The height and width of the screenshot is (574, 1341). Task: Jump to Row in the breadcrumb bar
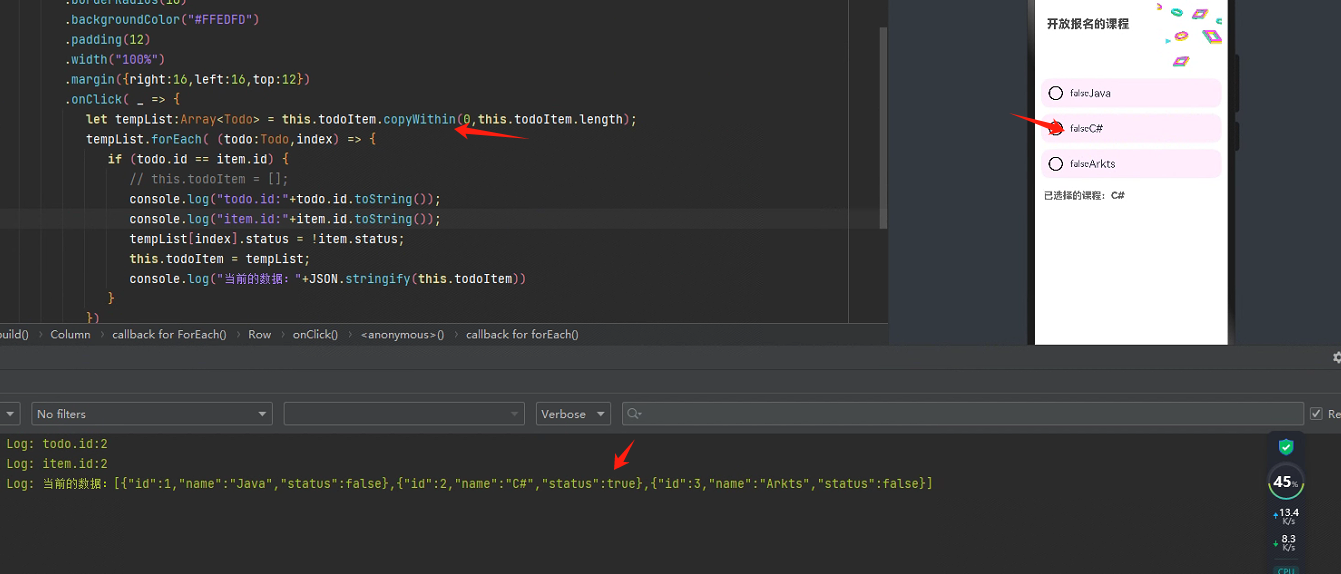tap(260, 335)
